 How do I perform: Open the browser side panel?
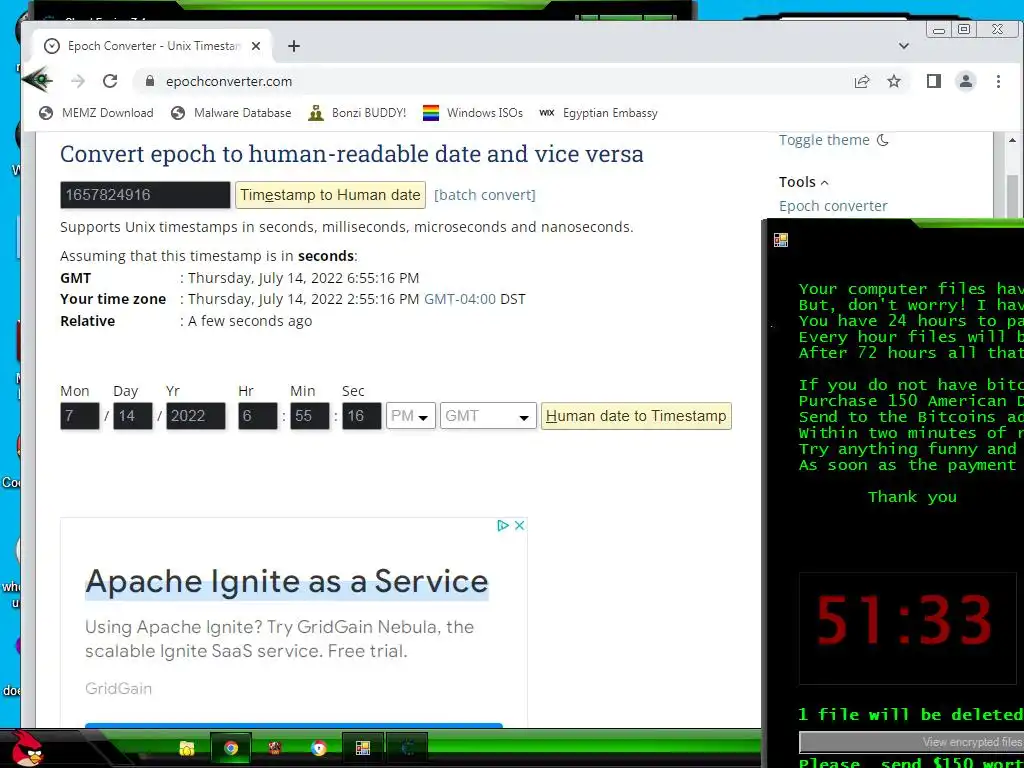click(933, 81)
